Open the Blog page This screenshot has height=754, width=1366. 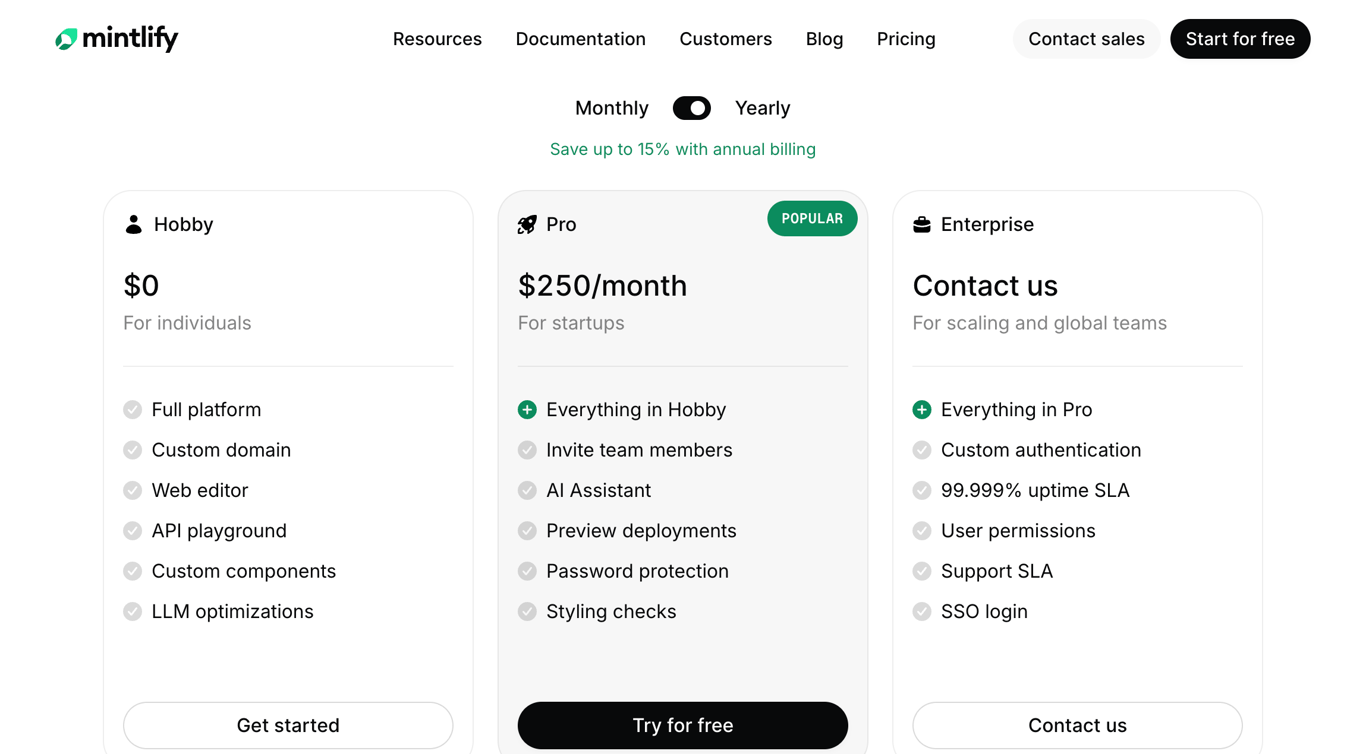(x=824, y=39)
